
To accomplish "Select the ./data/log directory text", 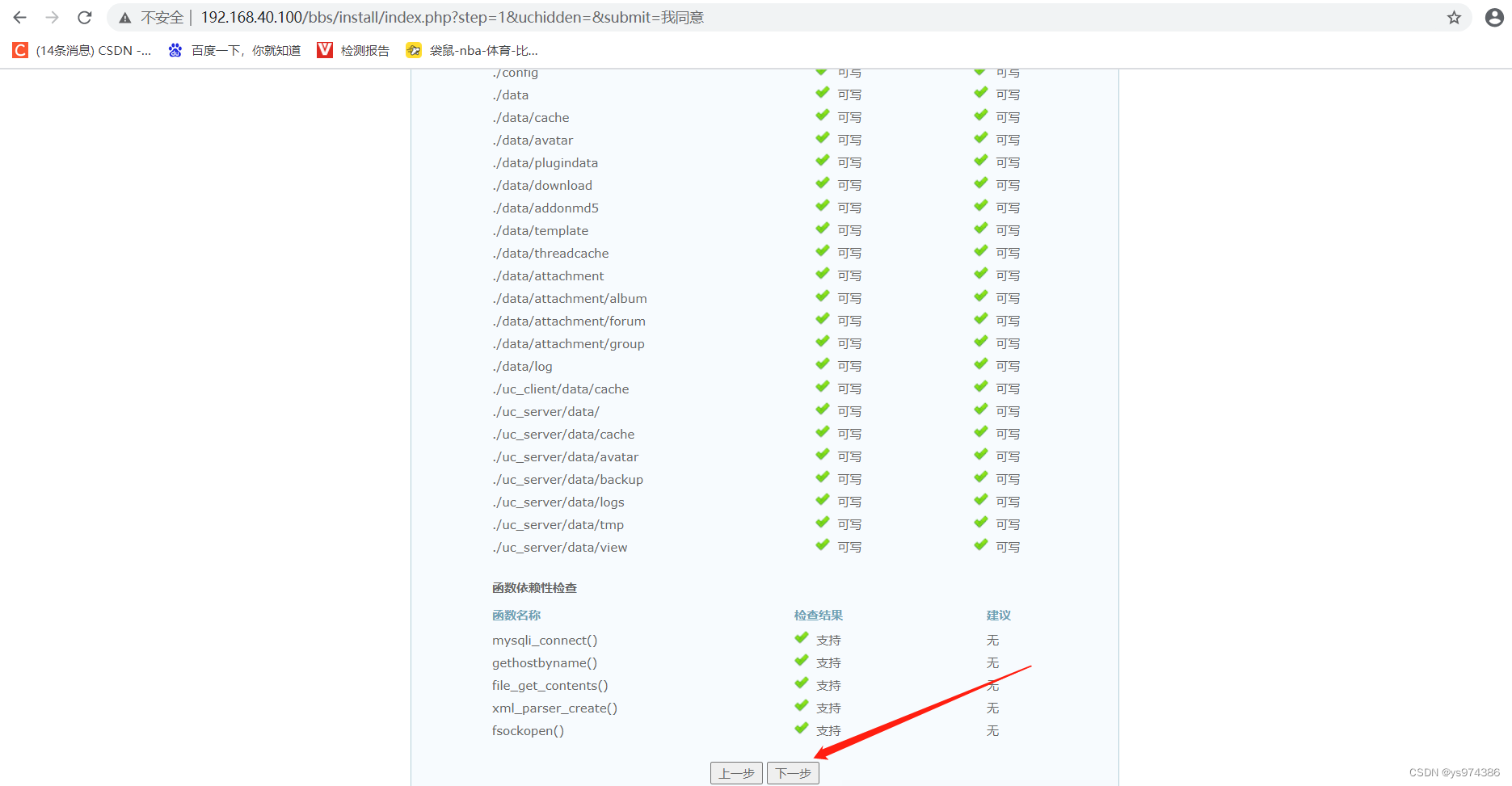I will [x=522, y=366].
